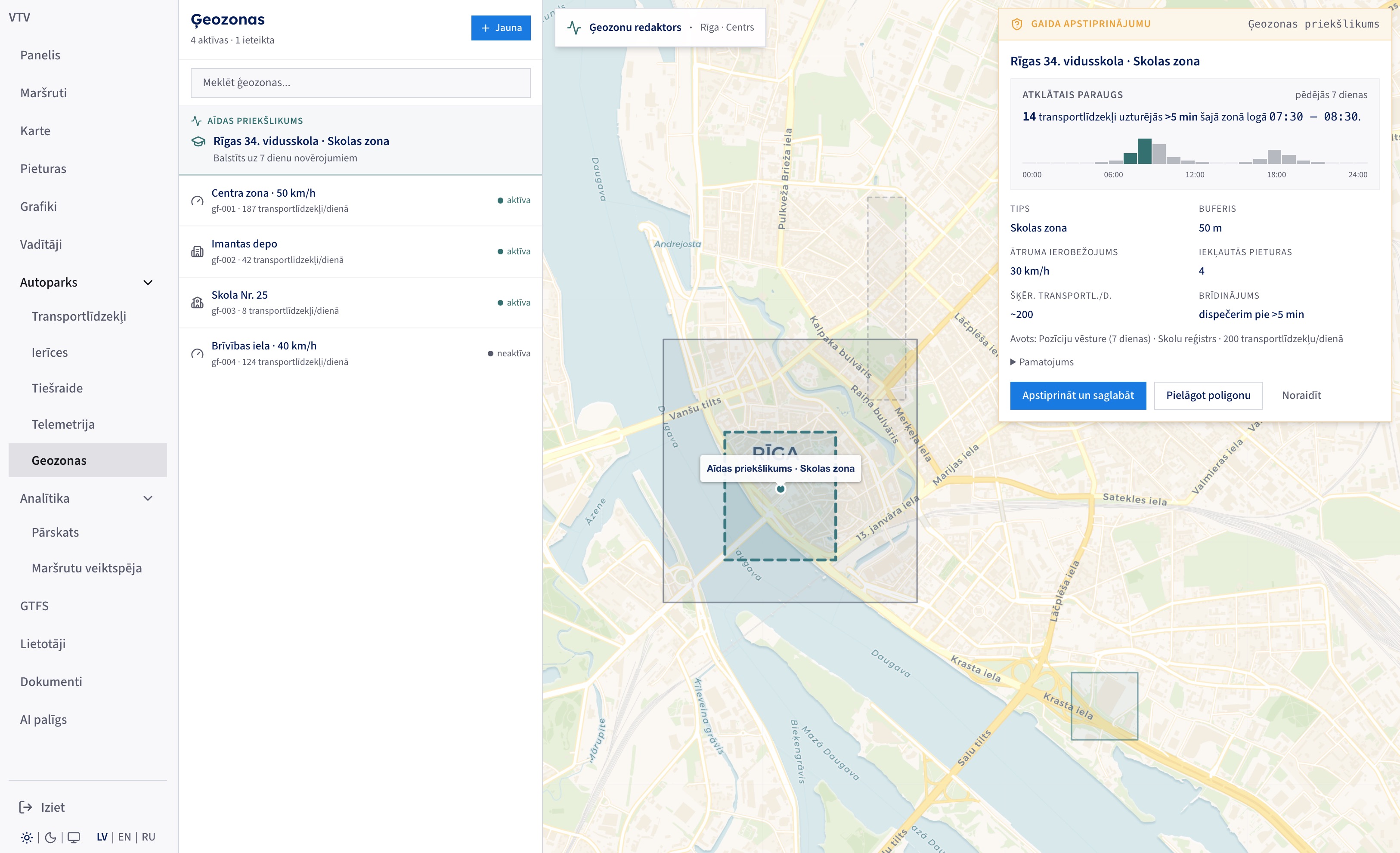Image resolution: width=1400 pixels, height=853 pixels.
Task: Click neaktīva status of Brīvības iela
Action: (508, 353)
